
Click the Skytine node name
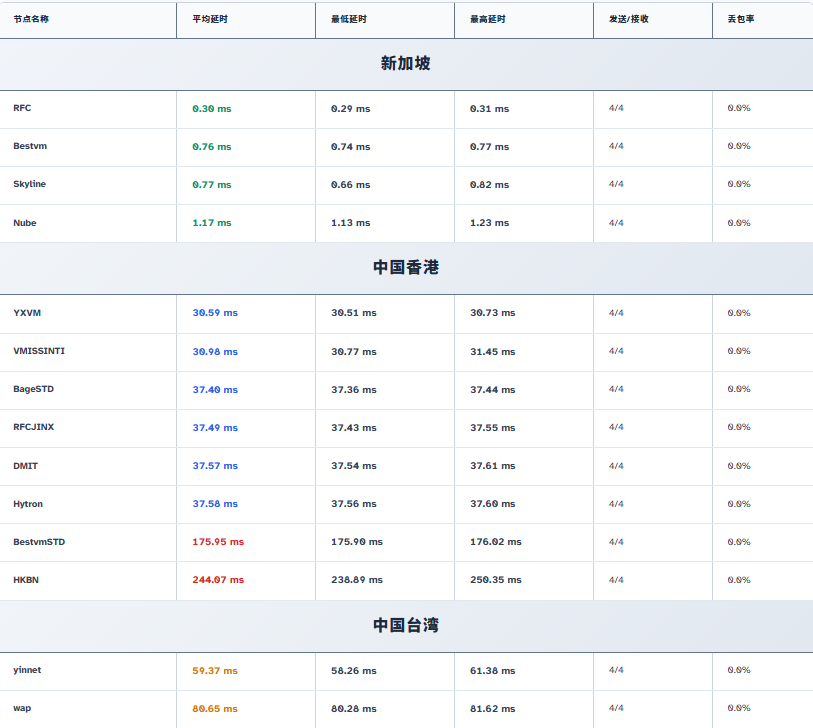(29, 184)
